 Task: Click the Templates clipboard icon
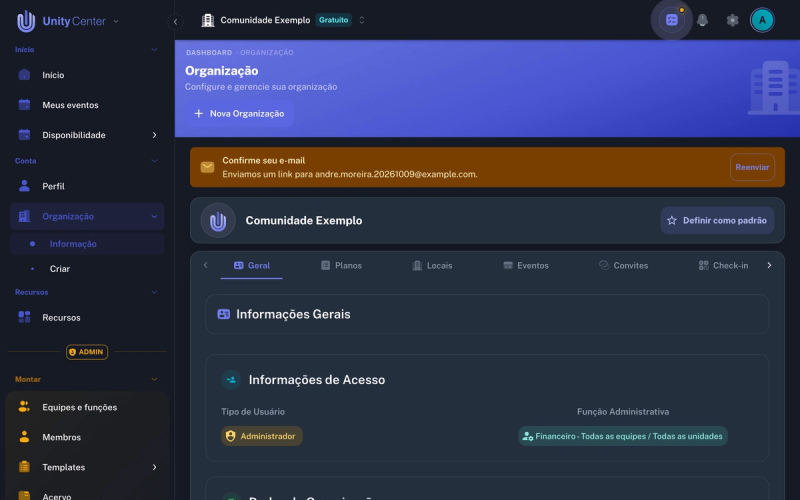pos(24,467)
